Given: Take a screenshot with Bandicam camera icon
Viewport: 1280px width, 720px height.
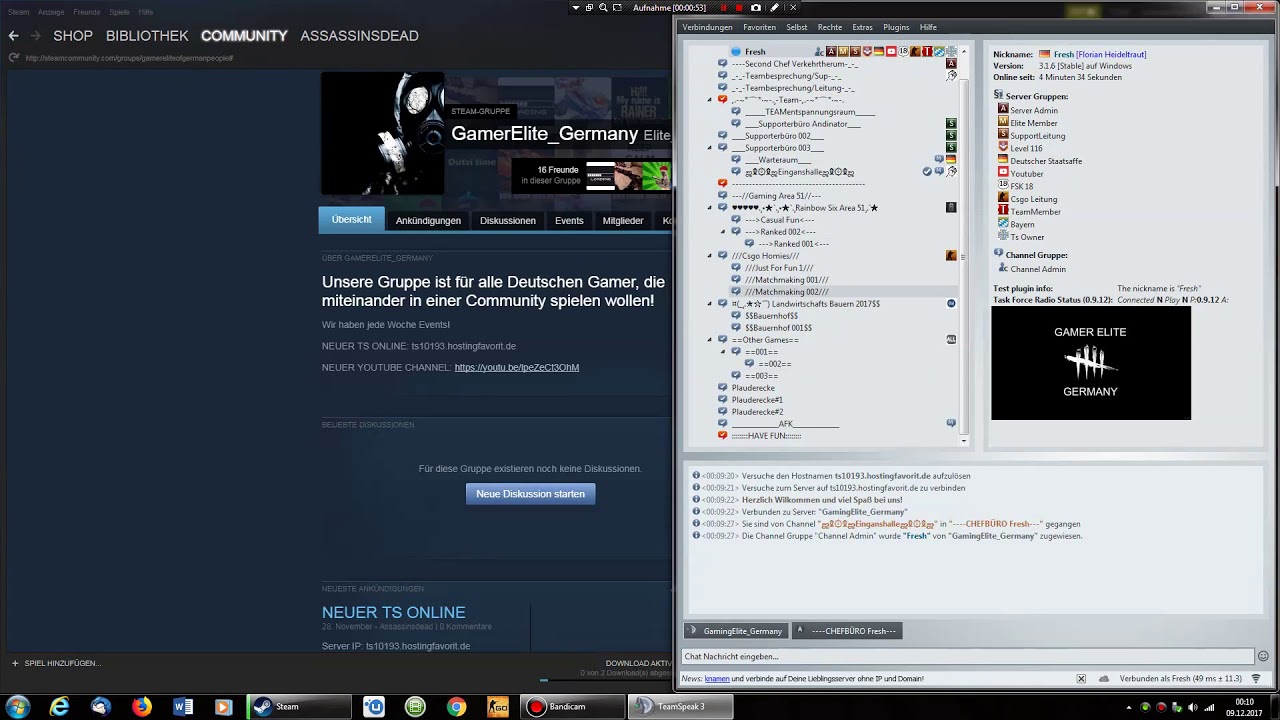Looking at the screenshot, I should coord(756,7).
